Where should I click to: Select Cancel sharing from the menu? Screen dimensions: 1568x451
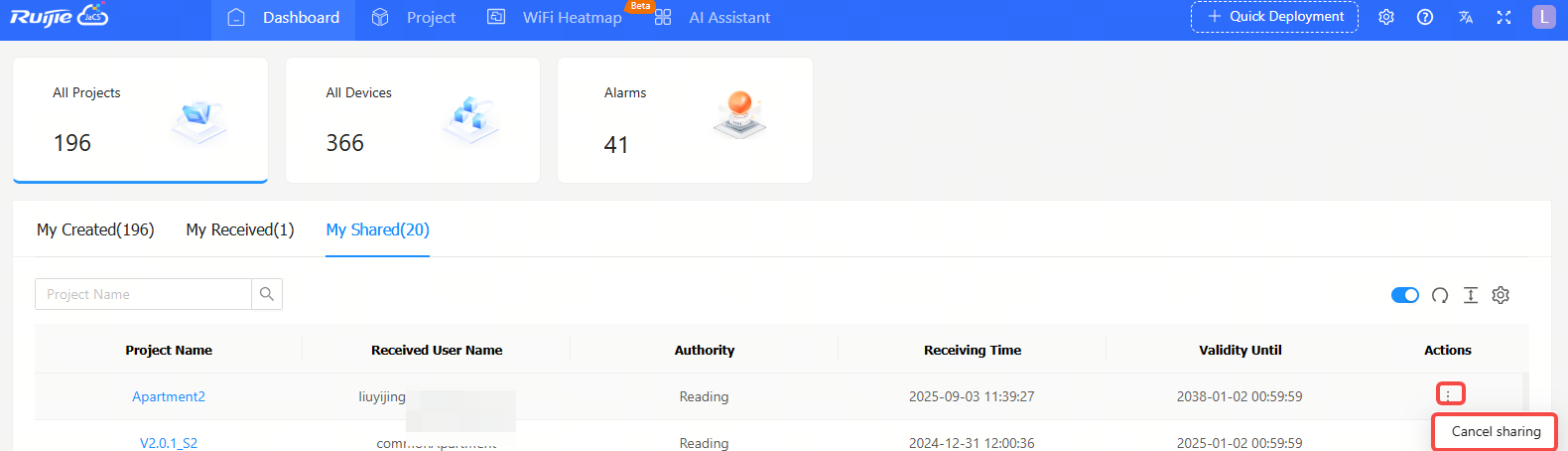(1496, 431)
